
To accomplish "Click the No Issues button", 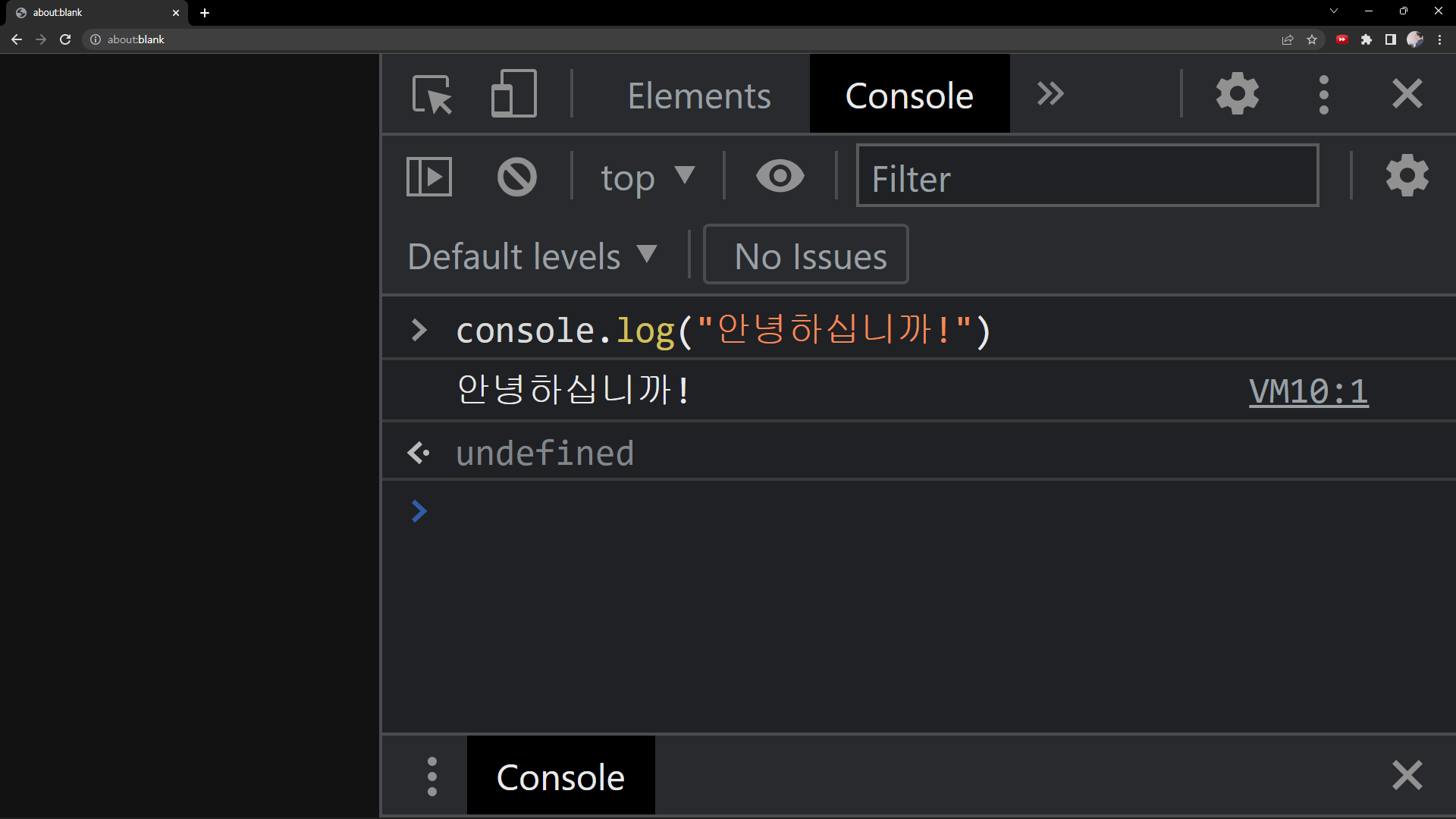I will coord(808,255).
